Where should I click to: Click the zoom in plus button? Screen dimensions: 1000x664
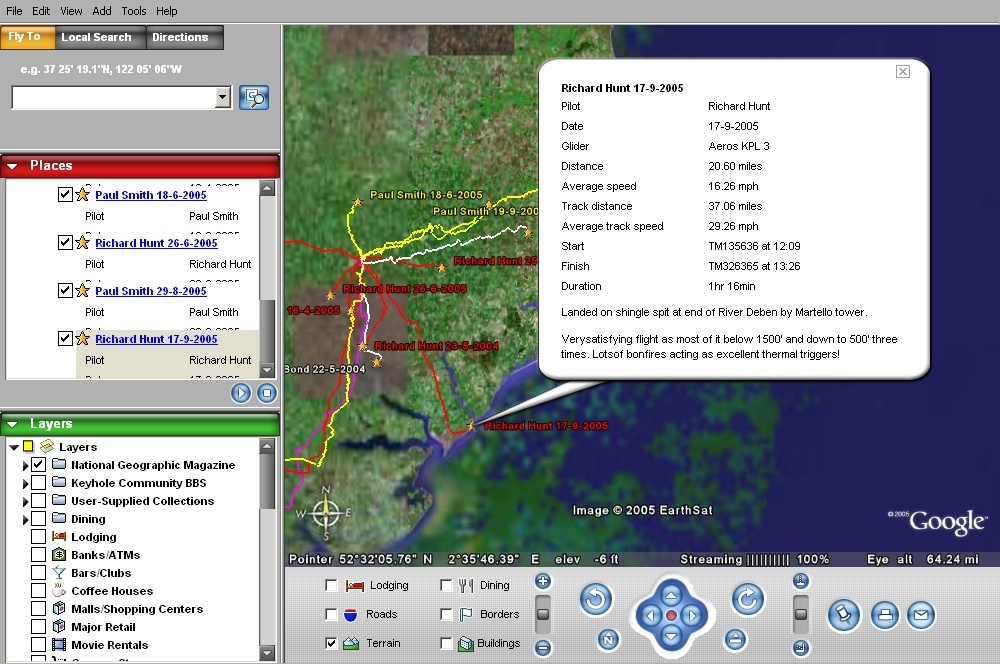pyautogui.click(x=543, y=581)
